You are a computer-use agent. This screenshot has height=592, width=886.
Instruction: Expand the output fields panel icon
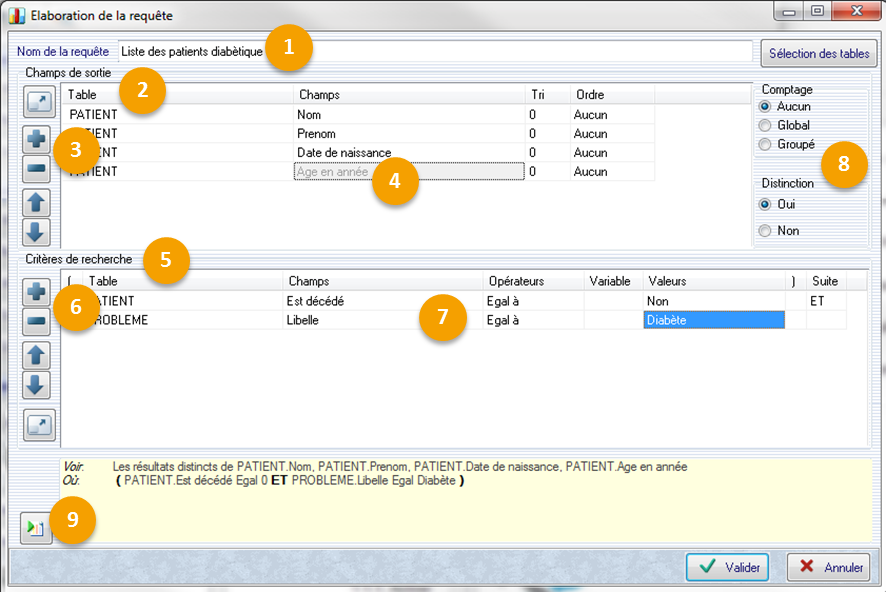[x=37, y=101]
